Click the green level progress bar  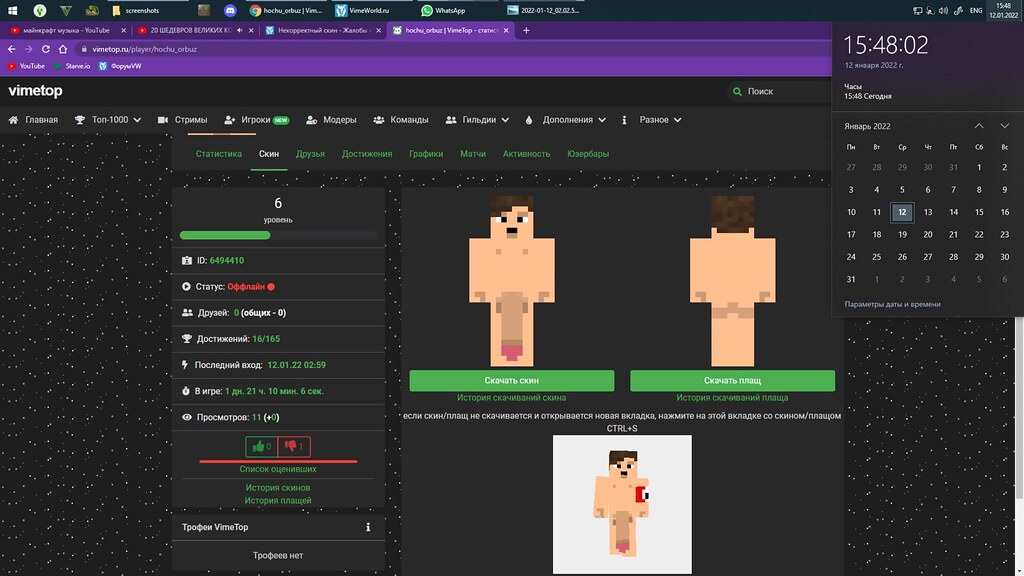click(x=225, y=236)
